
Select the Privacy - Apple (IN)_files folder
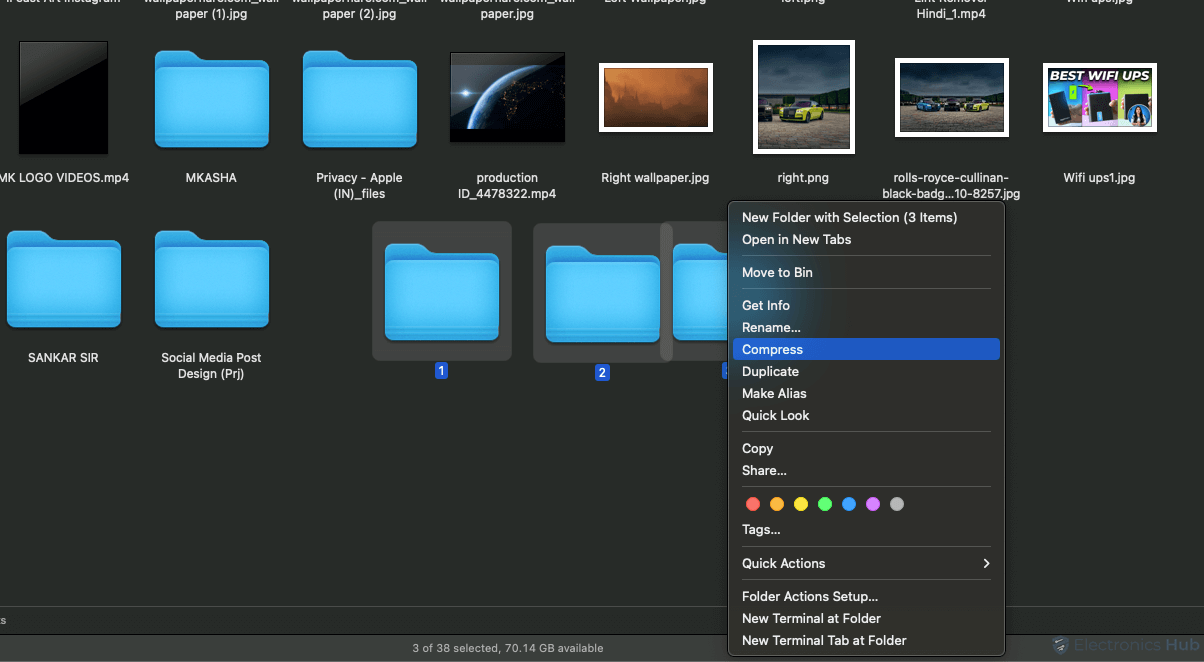[x=359, y=100]
